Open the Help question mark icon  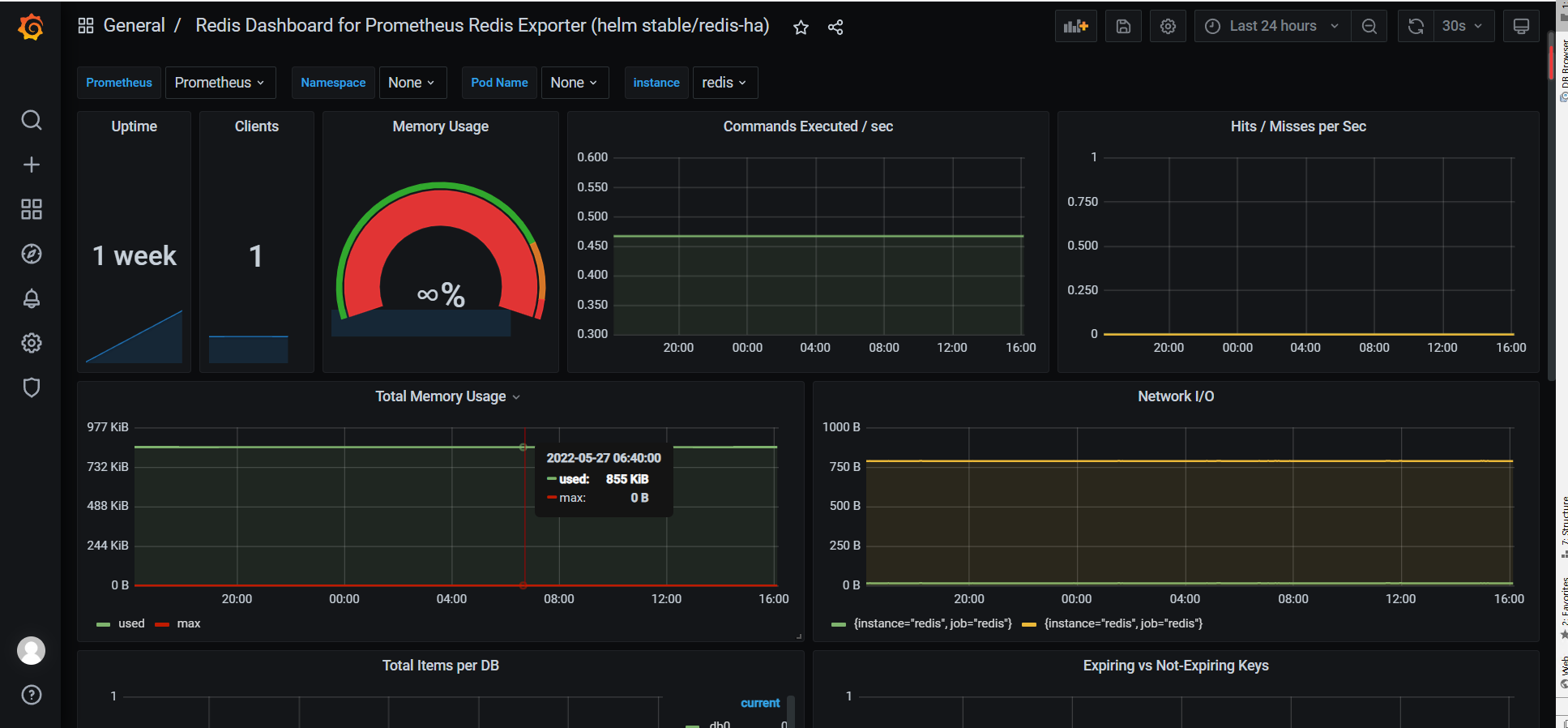click(31, 695)
